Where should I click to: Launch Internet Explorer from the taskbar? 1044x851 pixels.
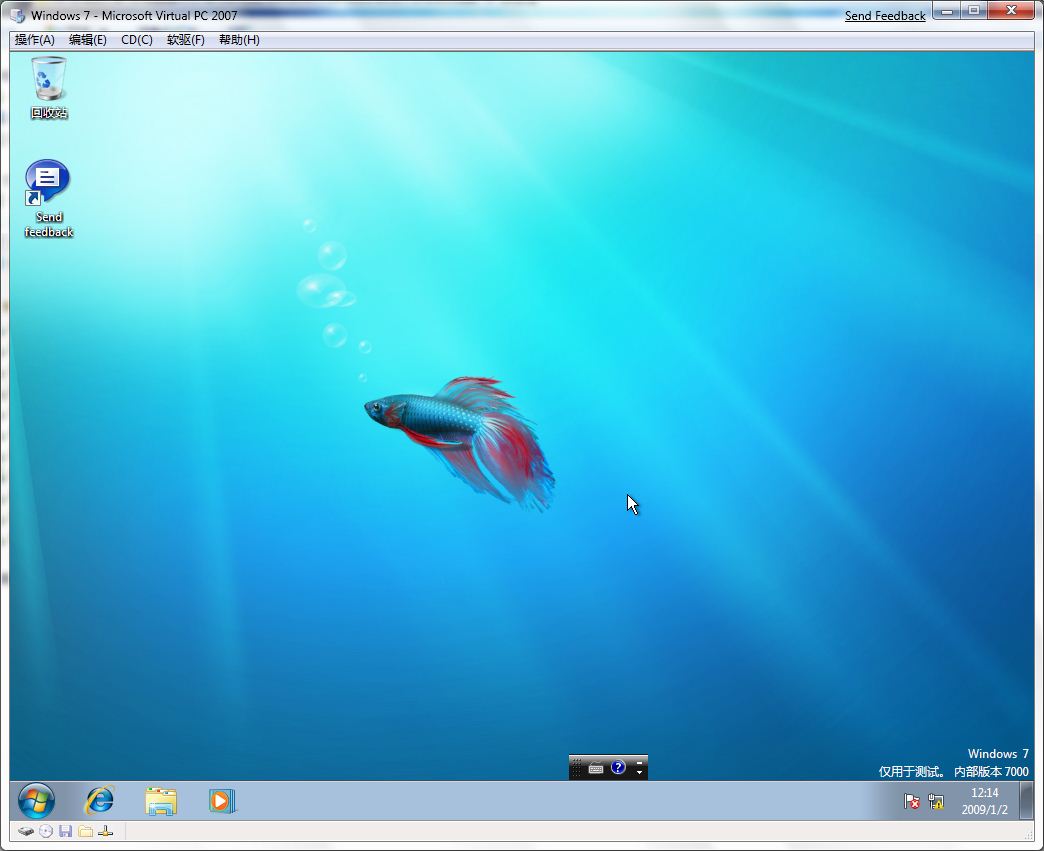[99, 800]
